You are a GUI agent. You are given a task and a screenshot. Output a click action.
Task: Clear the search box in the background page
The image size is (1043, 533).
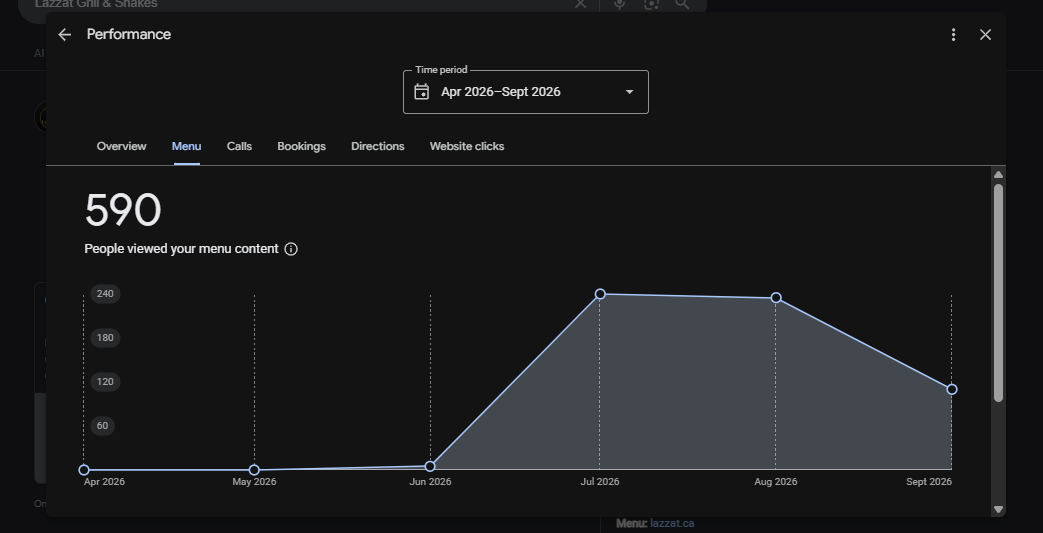[581, 4]
